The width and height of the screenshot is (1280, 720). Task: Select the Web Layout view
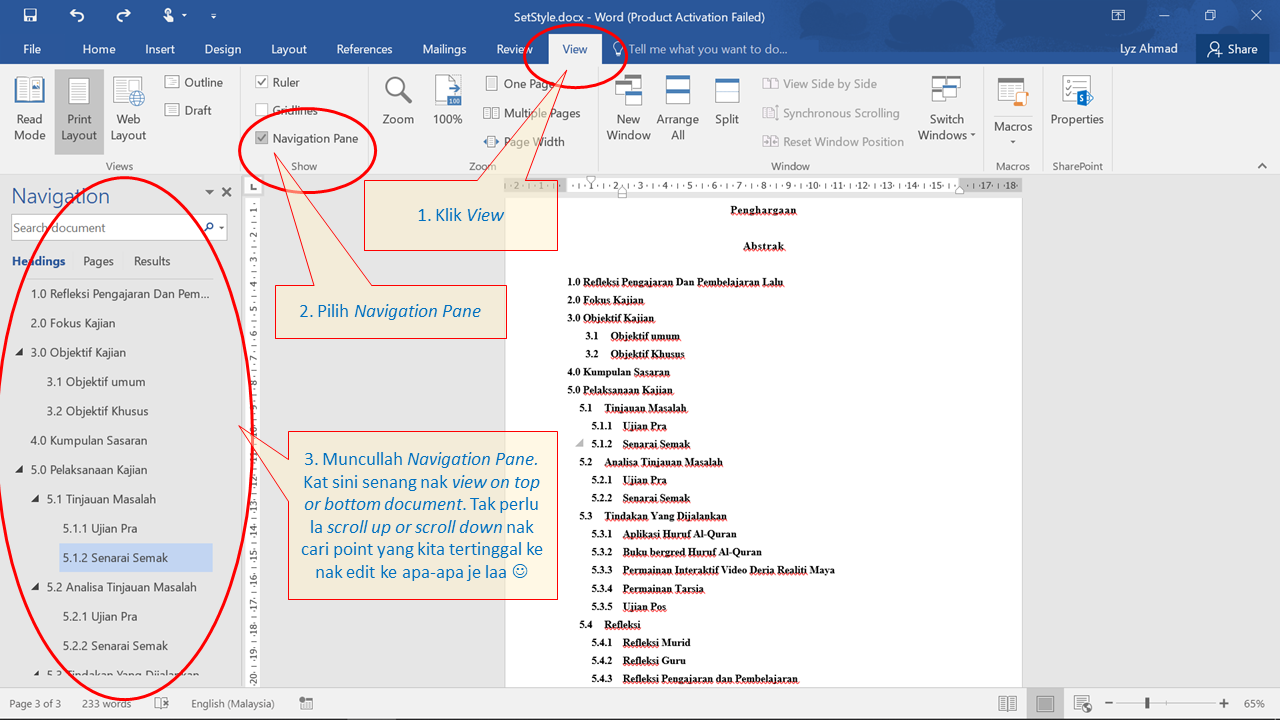coord(127,108)
